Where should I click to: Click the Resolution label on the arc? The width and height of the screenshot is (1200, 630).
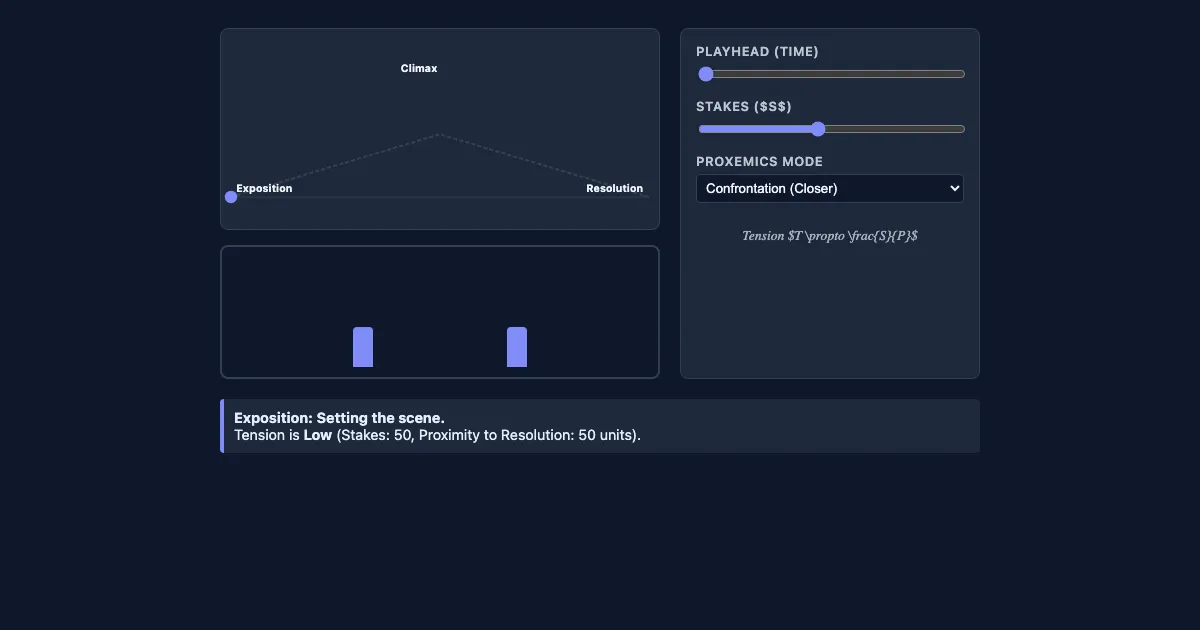[614, 189]
